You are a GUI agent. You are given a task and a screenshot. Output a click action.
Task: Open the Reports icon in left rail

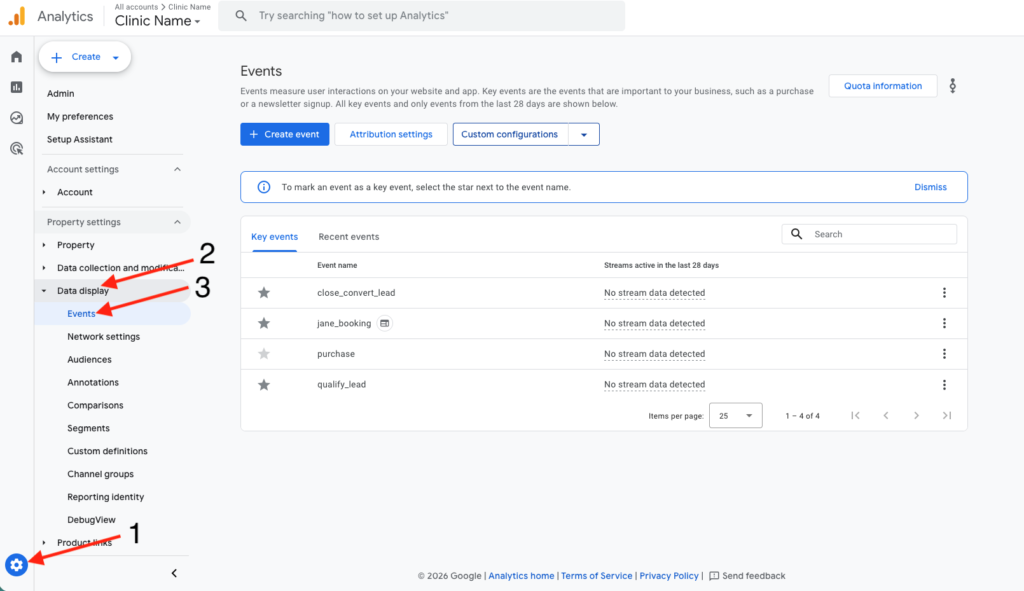[x=16, y=87]
